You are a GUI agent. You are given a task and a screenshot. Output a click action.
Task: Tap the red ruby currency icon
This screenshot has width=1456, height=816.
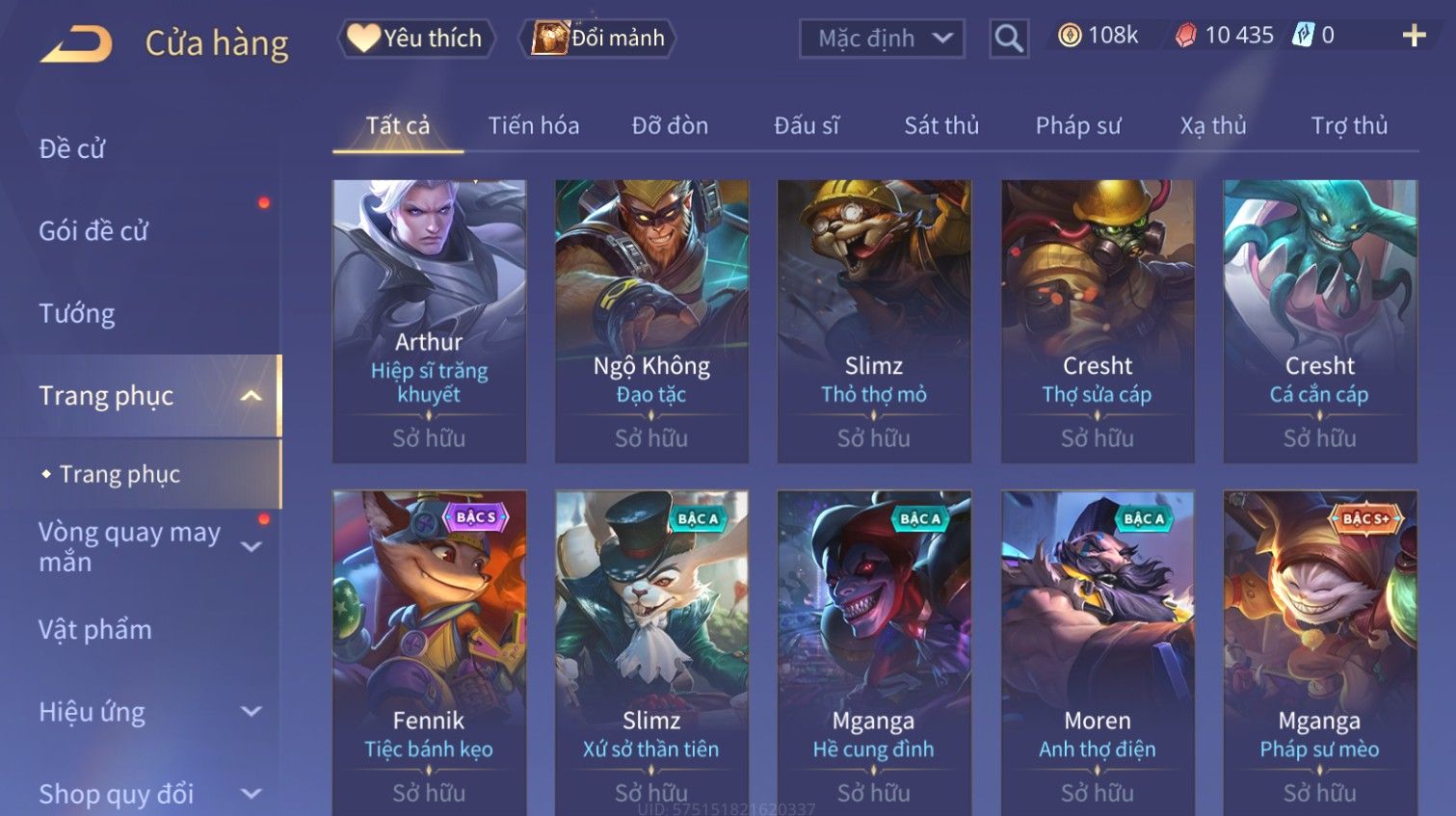tap(1186, 36)
